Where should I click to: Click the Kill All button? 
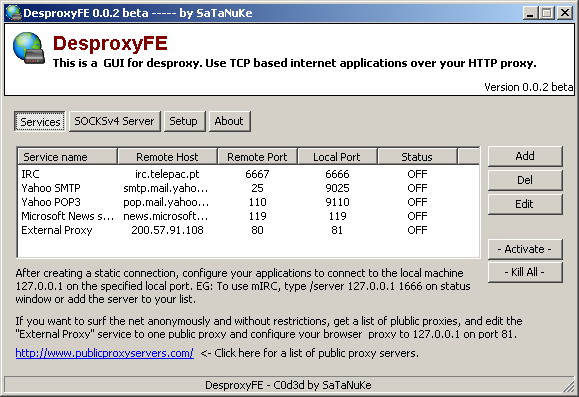tap(525, 272)
